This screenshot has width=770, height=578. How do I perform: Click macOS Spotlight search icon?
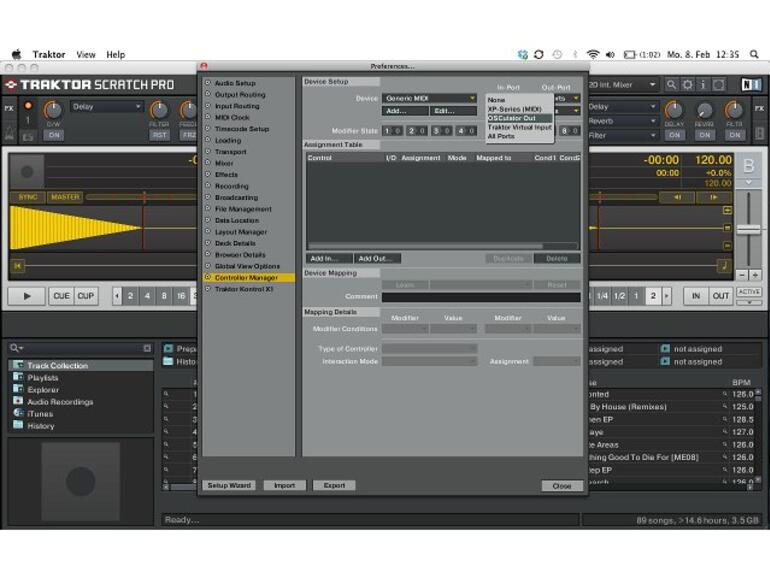coord(754,55)
